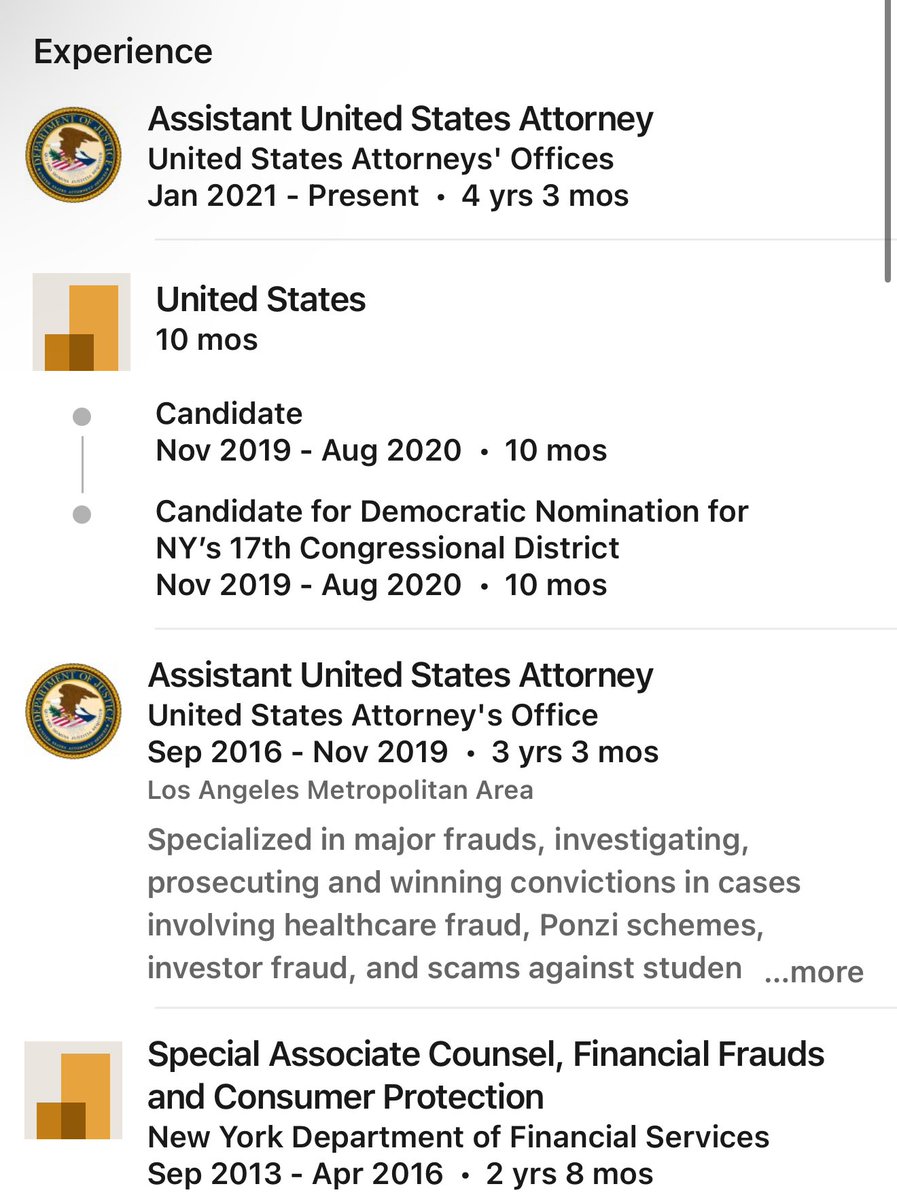Tap the Candidate position title
This screenshot has width=897, height=1199.
point(229,413)
